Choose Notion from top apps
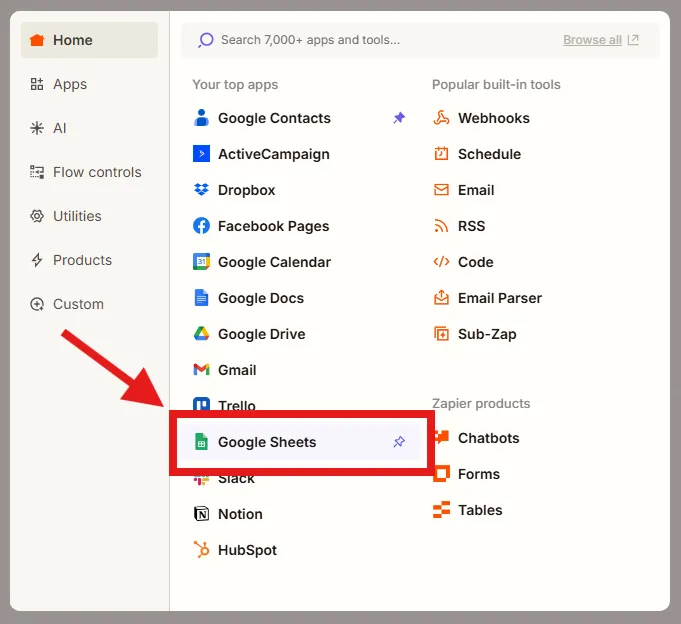The image size is (681, 624). [240, 514]
